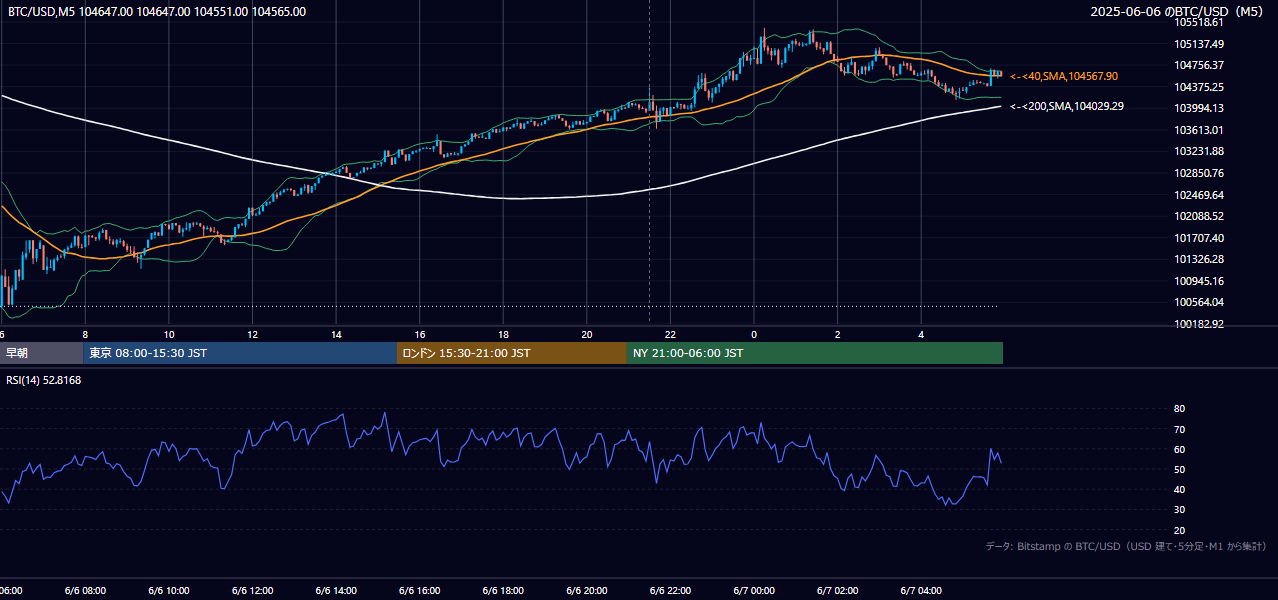Click hour label 22 under price chart
1278x600 pixels.
point(670,334)
